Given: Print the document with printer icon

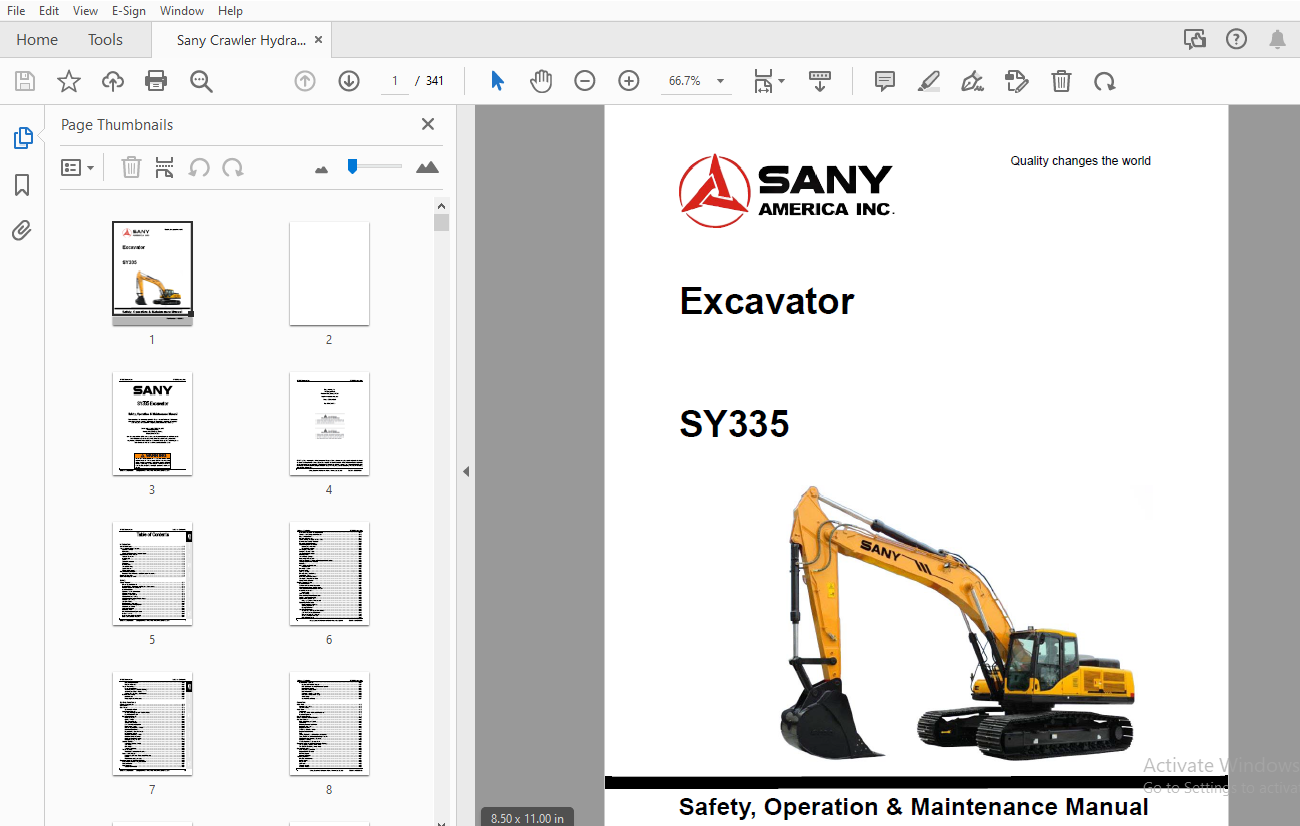Looking at the screenshot, I should coord(156,81).
